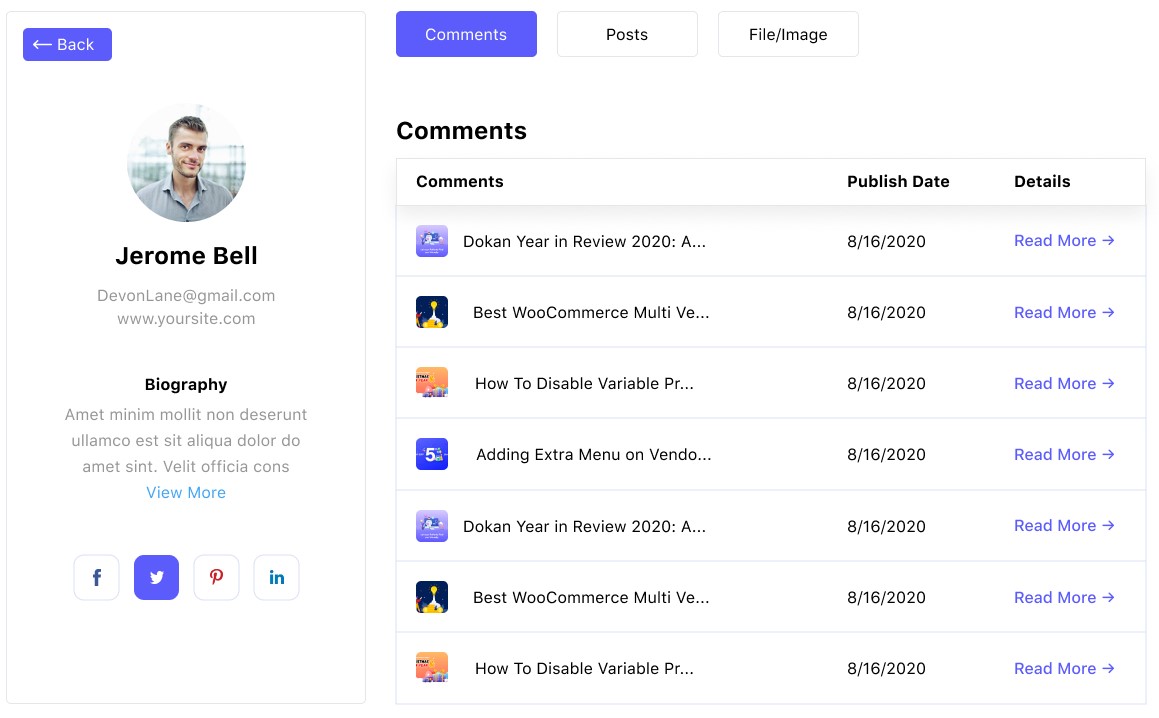This screenshot has height=718, width=1159.
Task: Open Read More for first Dokan Year row
Action: tap(1064, 241)
